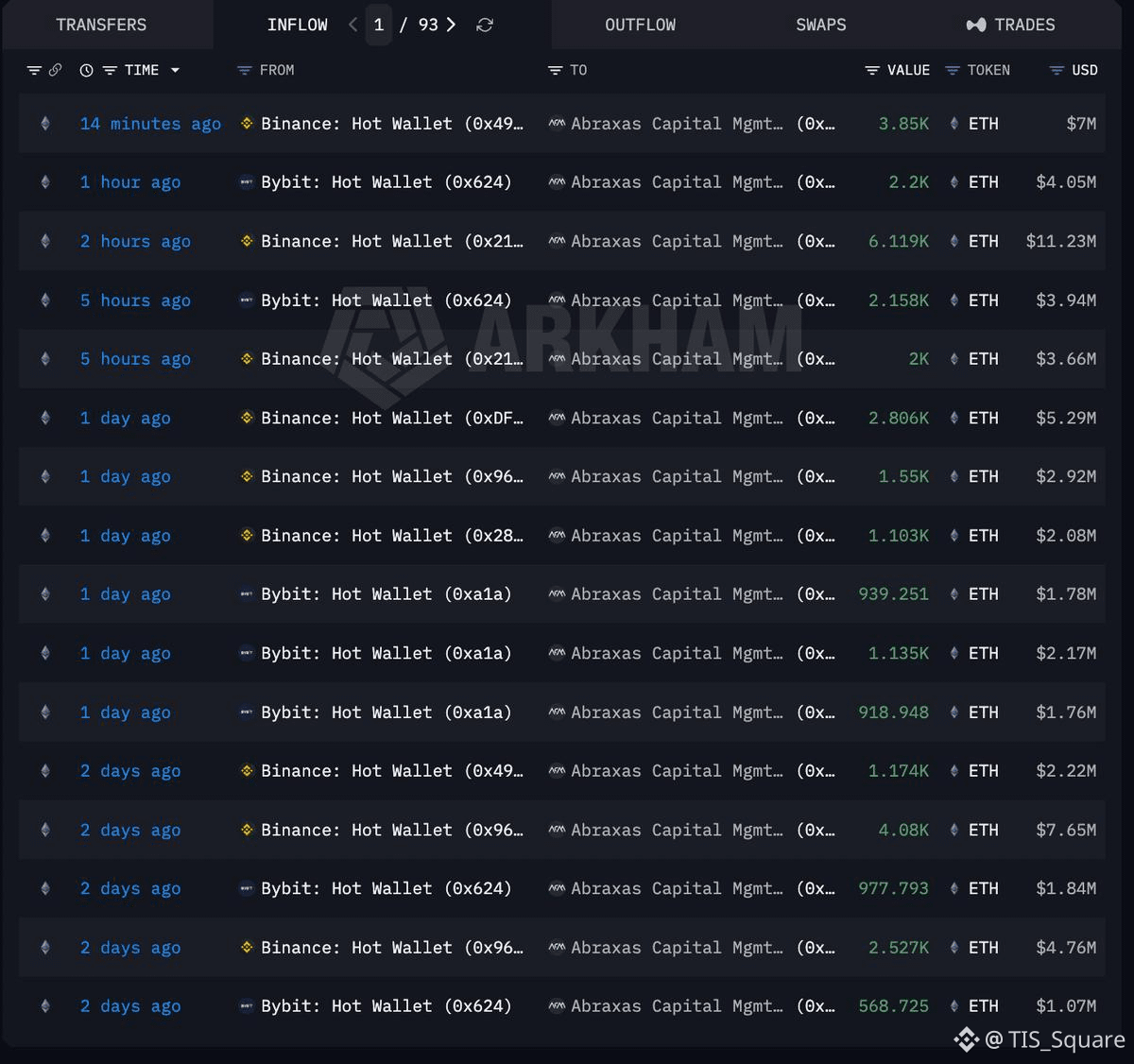Click the refresh icon beside pagination
Viewport: 1134px width, 1064px height.
click(485, 25)
